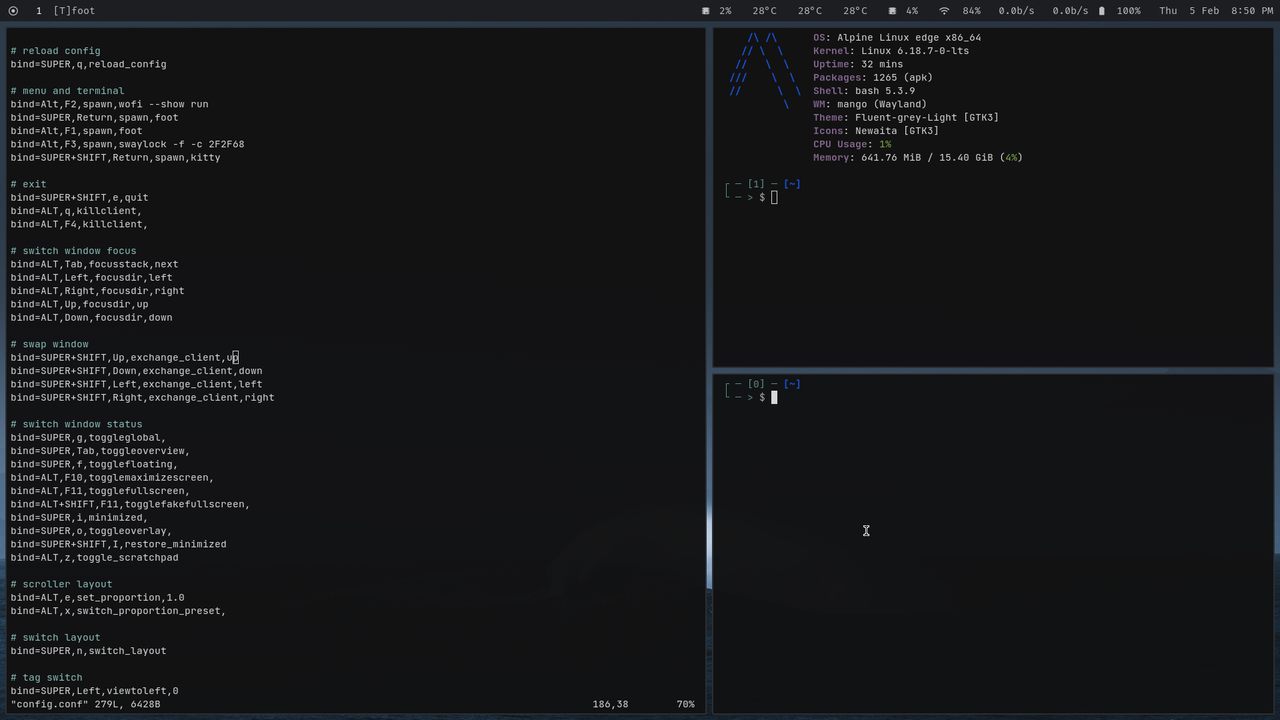Click the Kernel: Linux 6.18.7-0-lts line
The image size is (1280, 720).
click(x=891, y=51)
